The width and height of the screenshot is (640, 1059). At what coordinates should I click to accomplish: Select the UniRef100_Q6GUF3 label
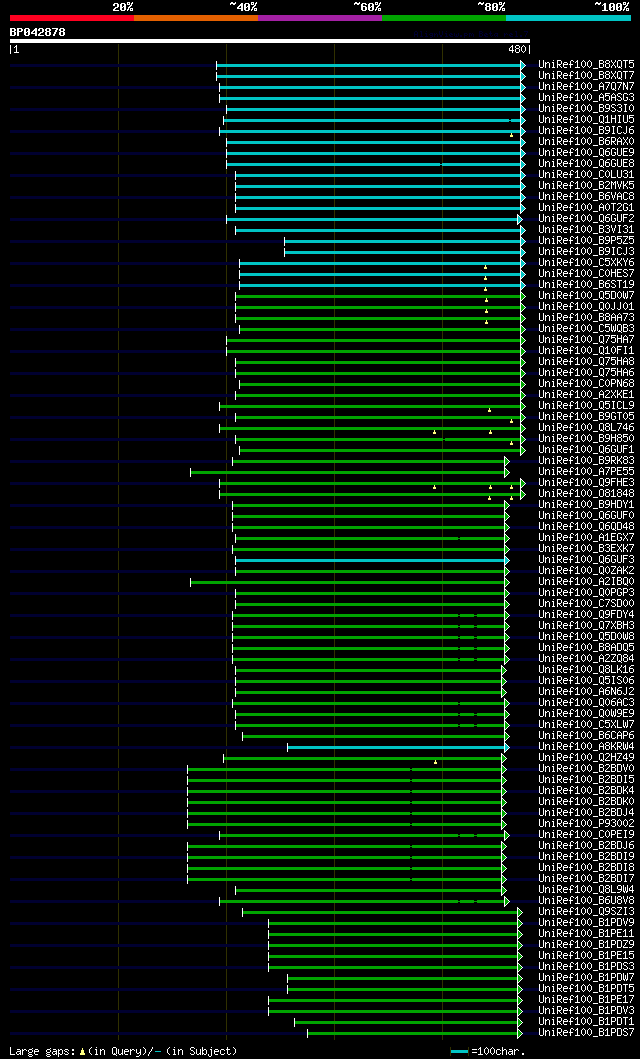(586, 561)
